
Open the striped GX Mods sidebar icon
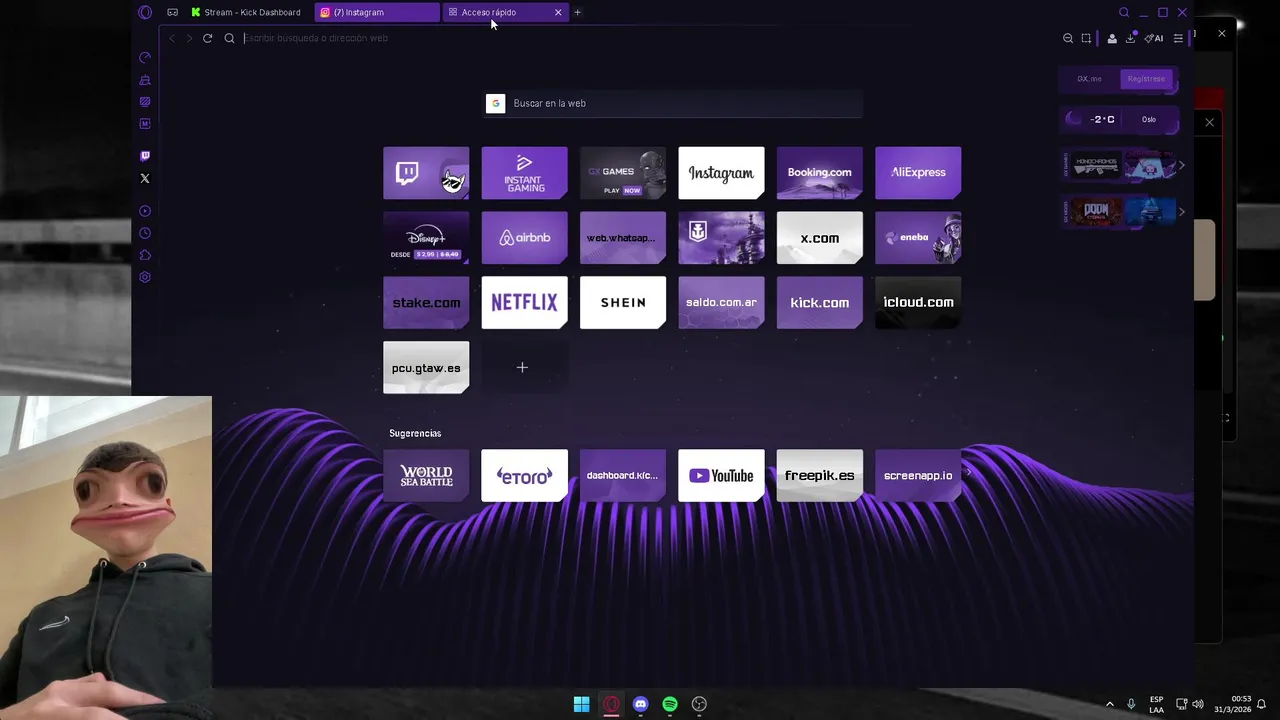tap(145, 102)
